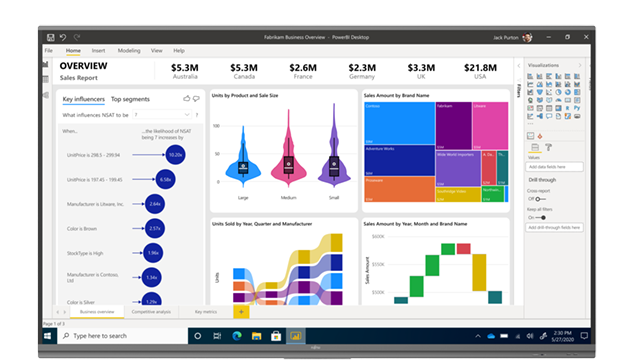Click Jack Purton's profile picture
This screenshot has width=640, height=360.
point(527,38)
